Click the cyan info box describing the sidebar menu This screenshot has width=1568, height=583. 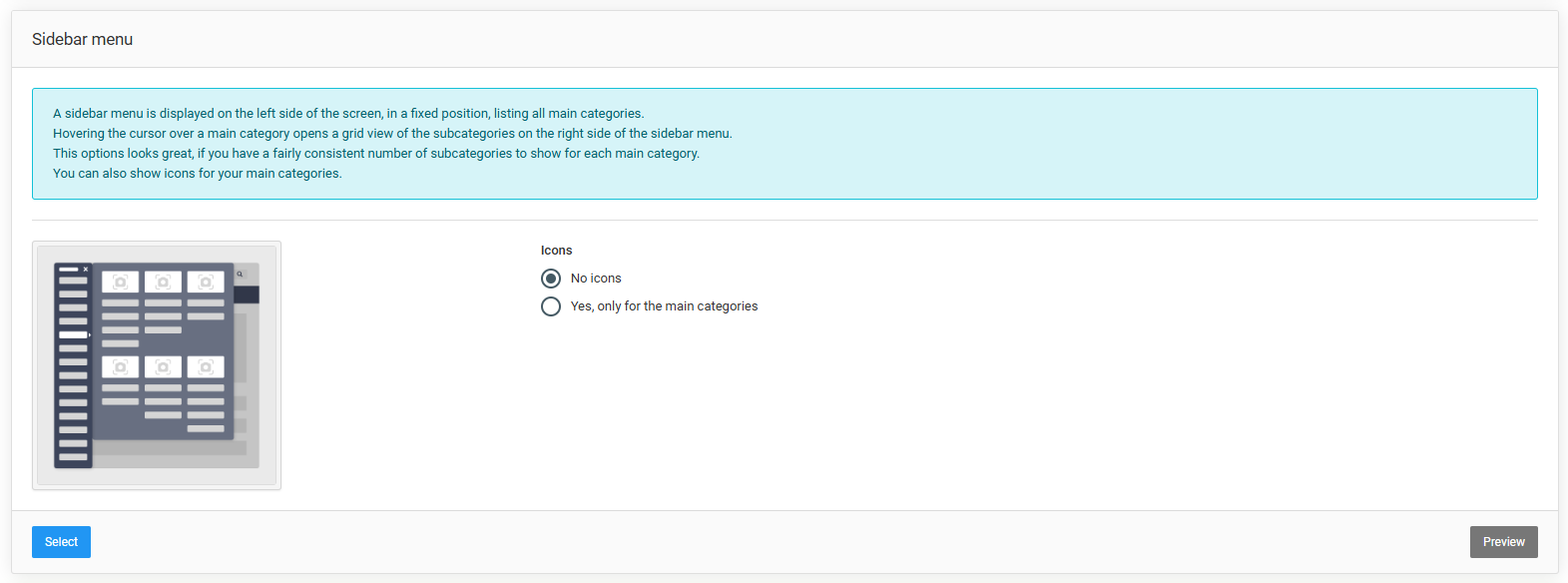[784, 144]
